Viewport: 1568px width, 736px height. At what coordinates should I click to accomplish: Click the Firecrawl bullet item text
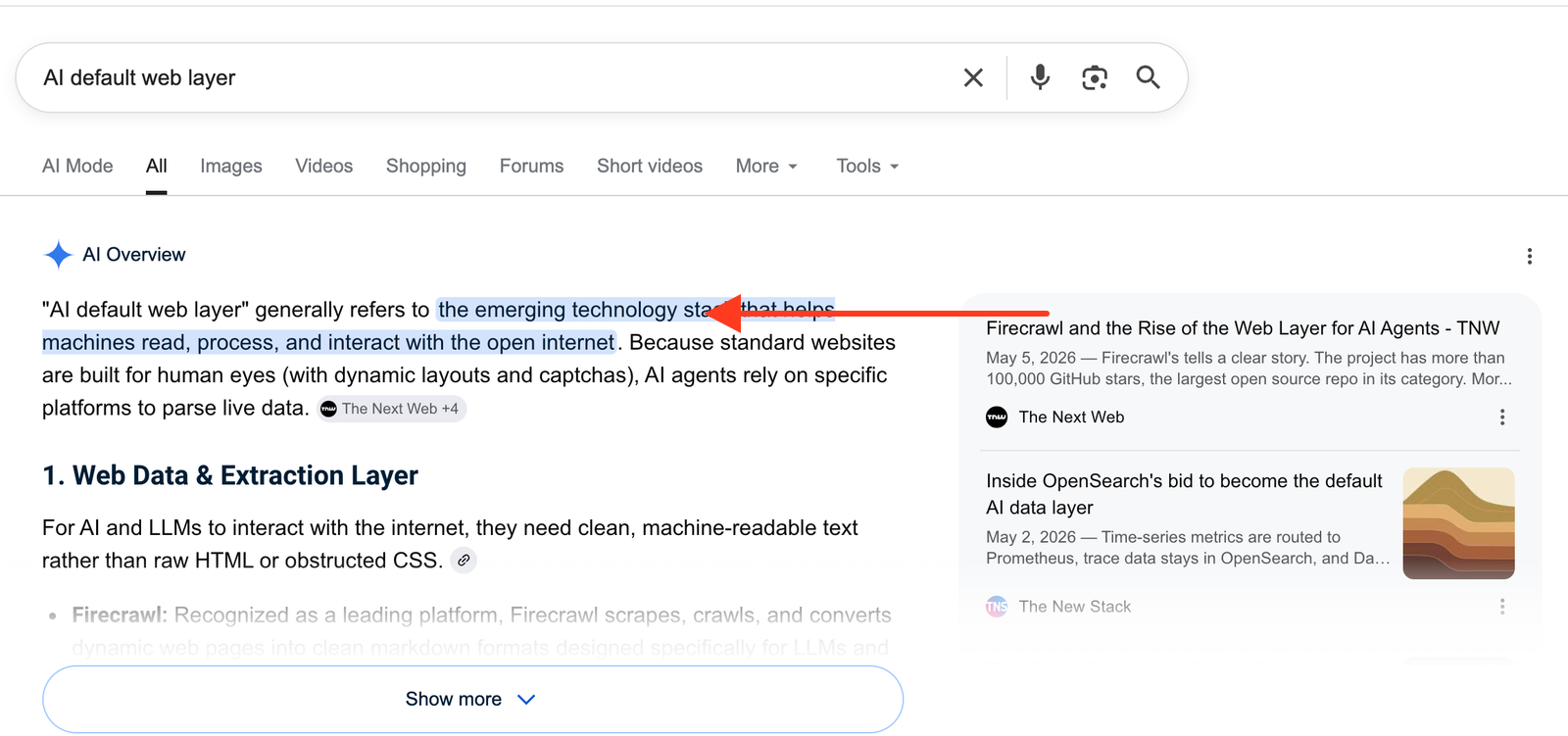coord(481,631)
